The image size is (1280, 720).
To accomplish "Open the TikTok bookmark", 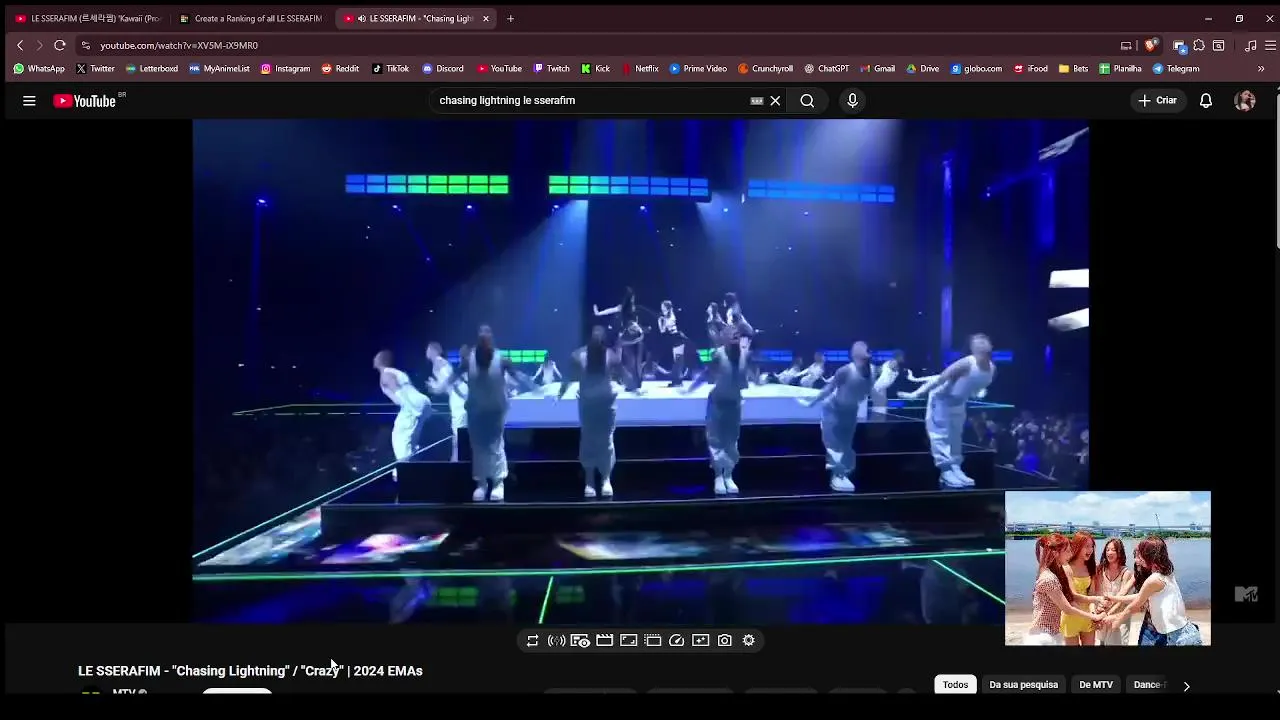I will coord(390,69).
